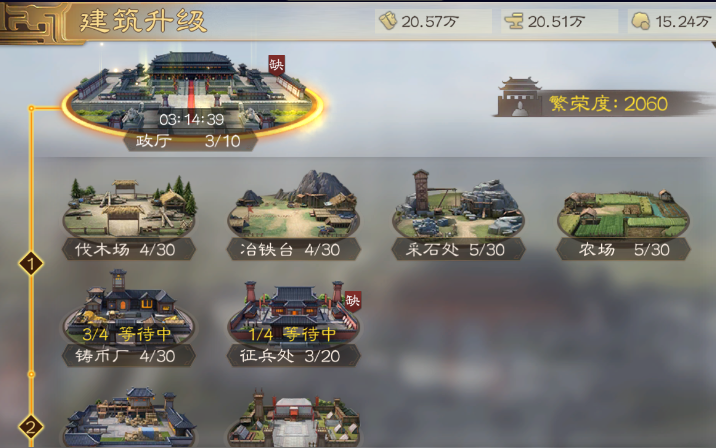Click the 20.57万 wood resource counter
This screenshot has width=716, height=448.
click(433, 21)
